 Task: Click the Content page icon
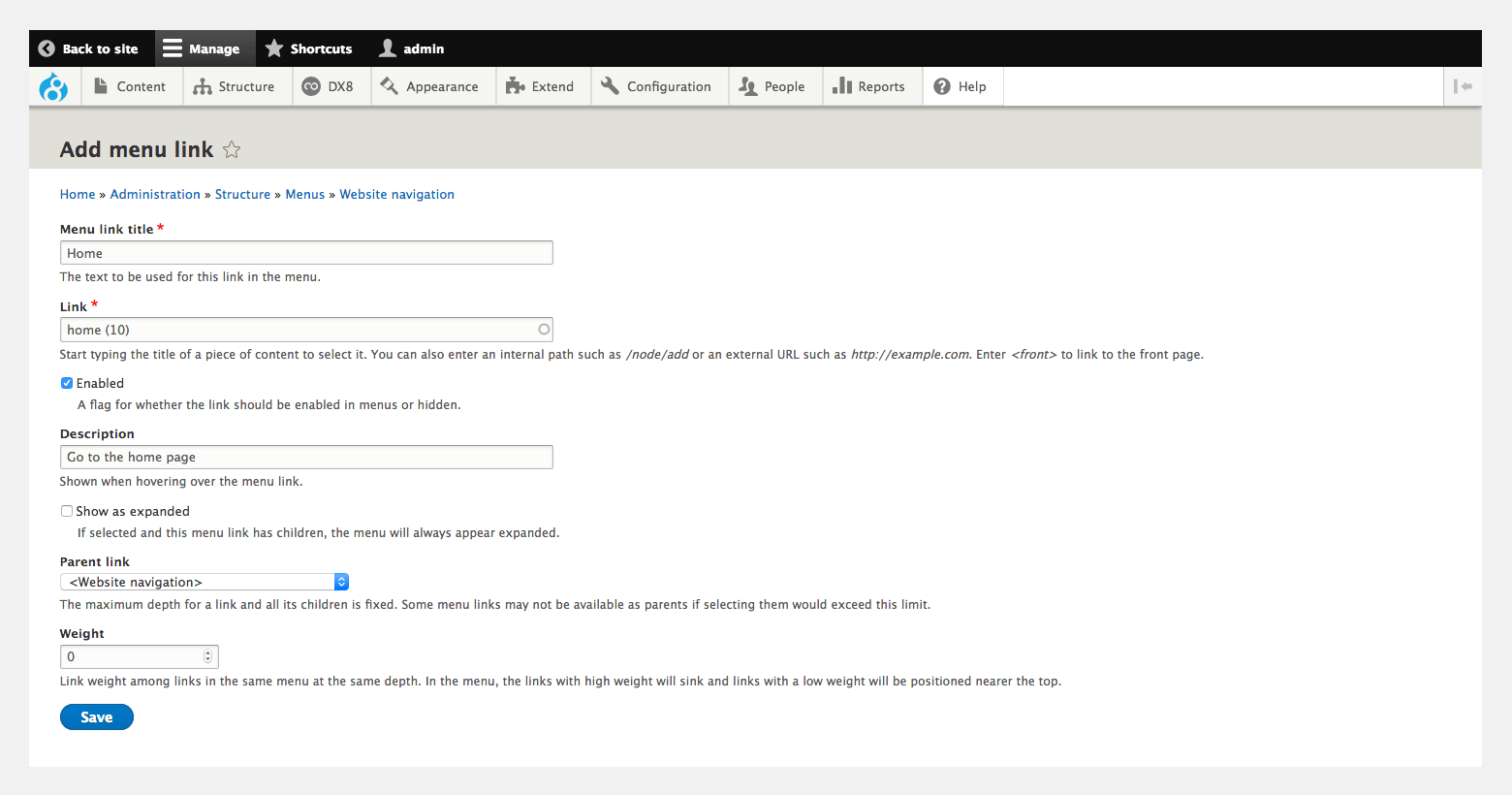(x=101, y=86)
